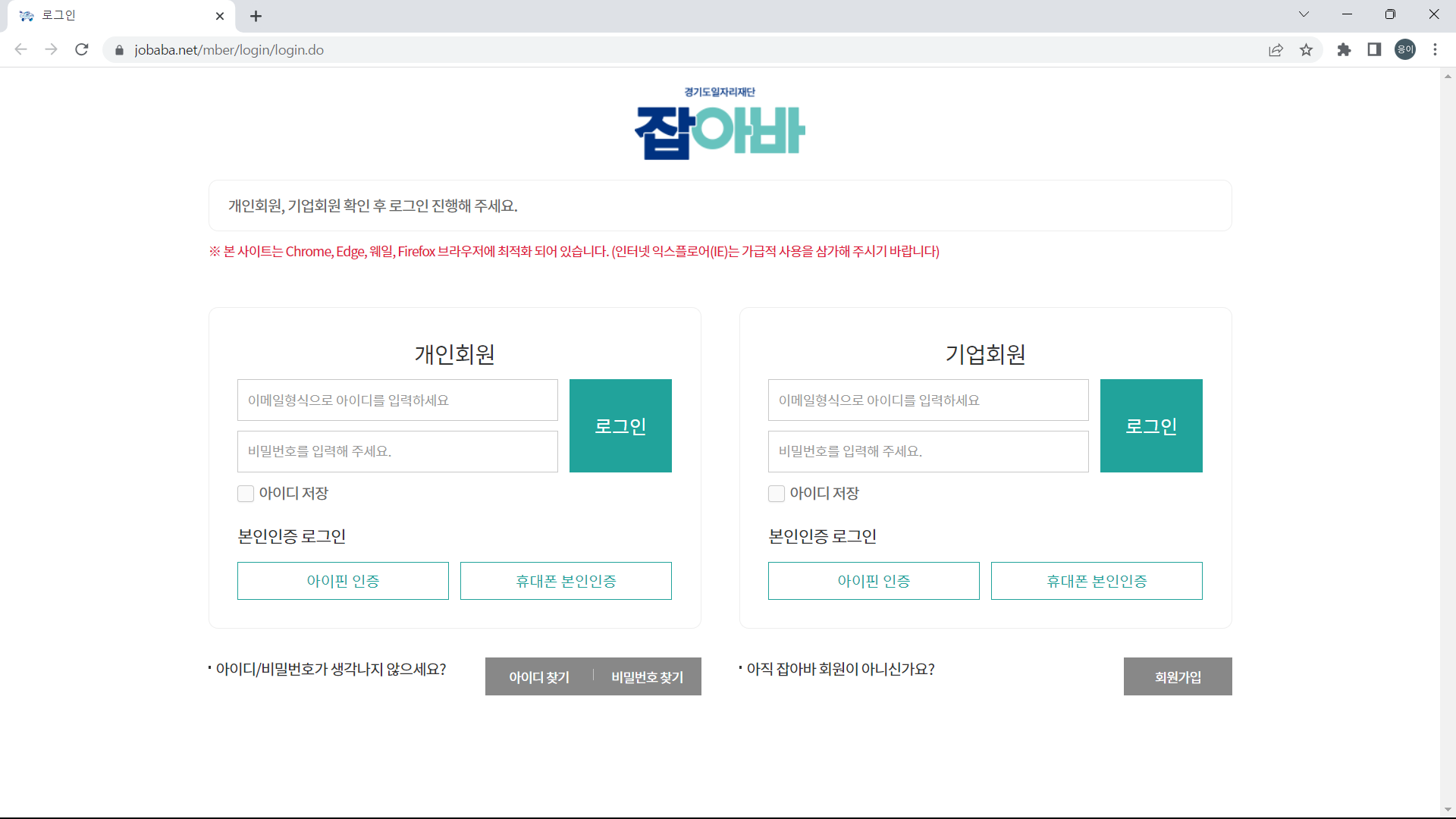1456x819 pixels.
Task: Click the lock icon in address bar
Action: [x=118, y=49]
